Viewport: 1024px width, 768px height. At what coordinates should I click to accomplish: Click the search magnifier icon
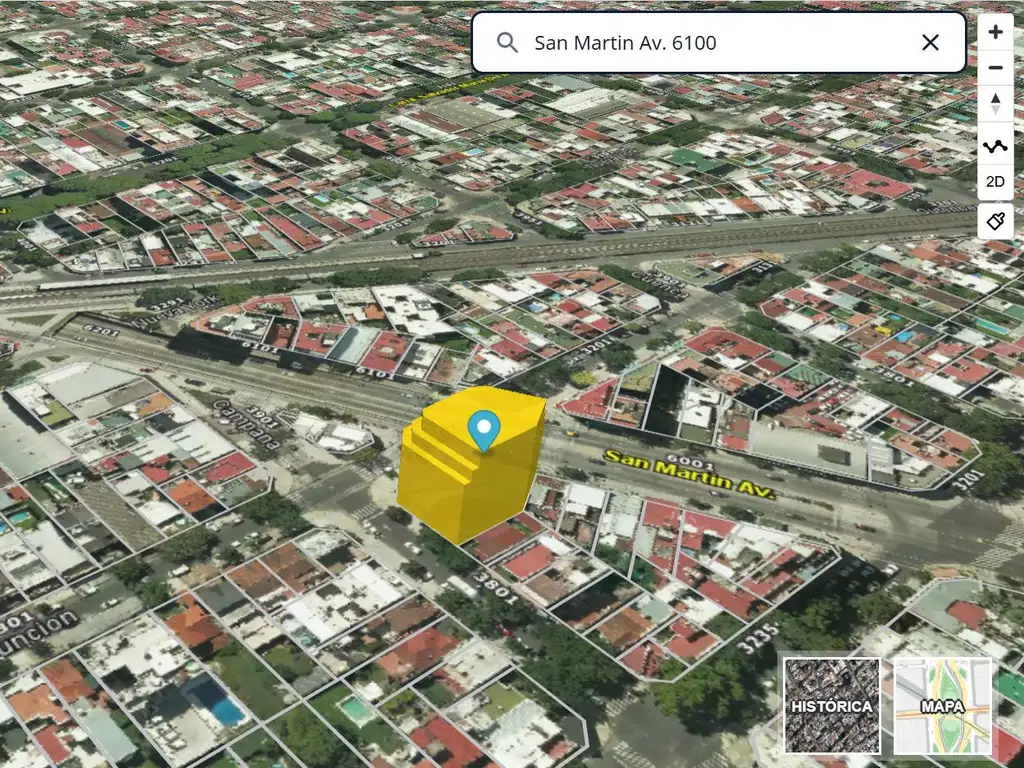pyautogui.click(x=507, y=43)
